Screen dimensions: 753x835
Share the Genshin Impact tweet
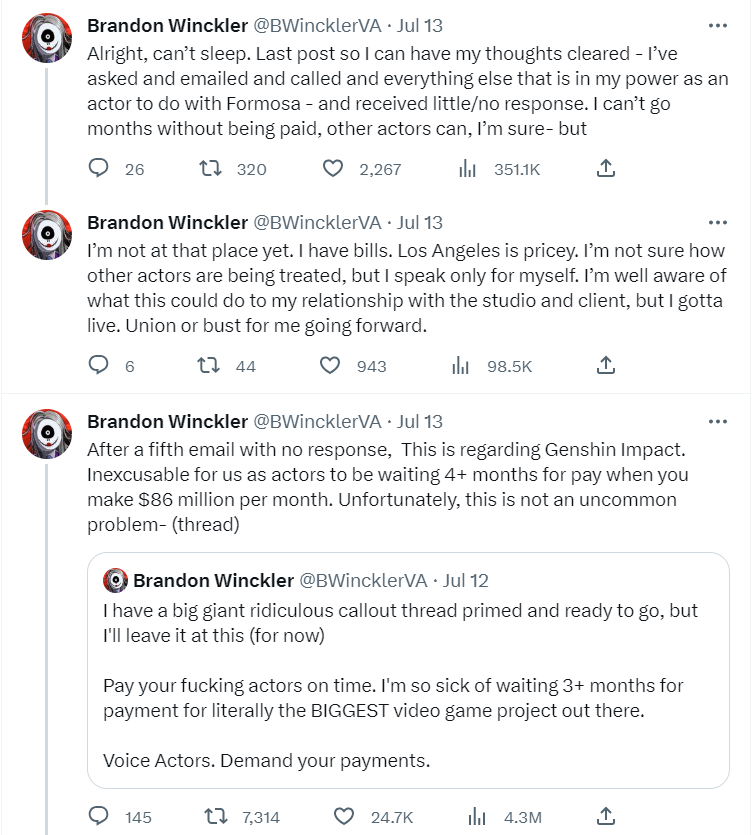click(x=605, y=817)
